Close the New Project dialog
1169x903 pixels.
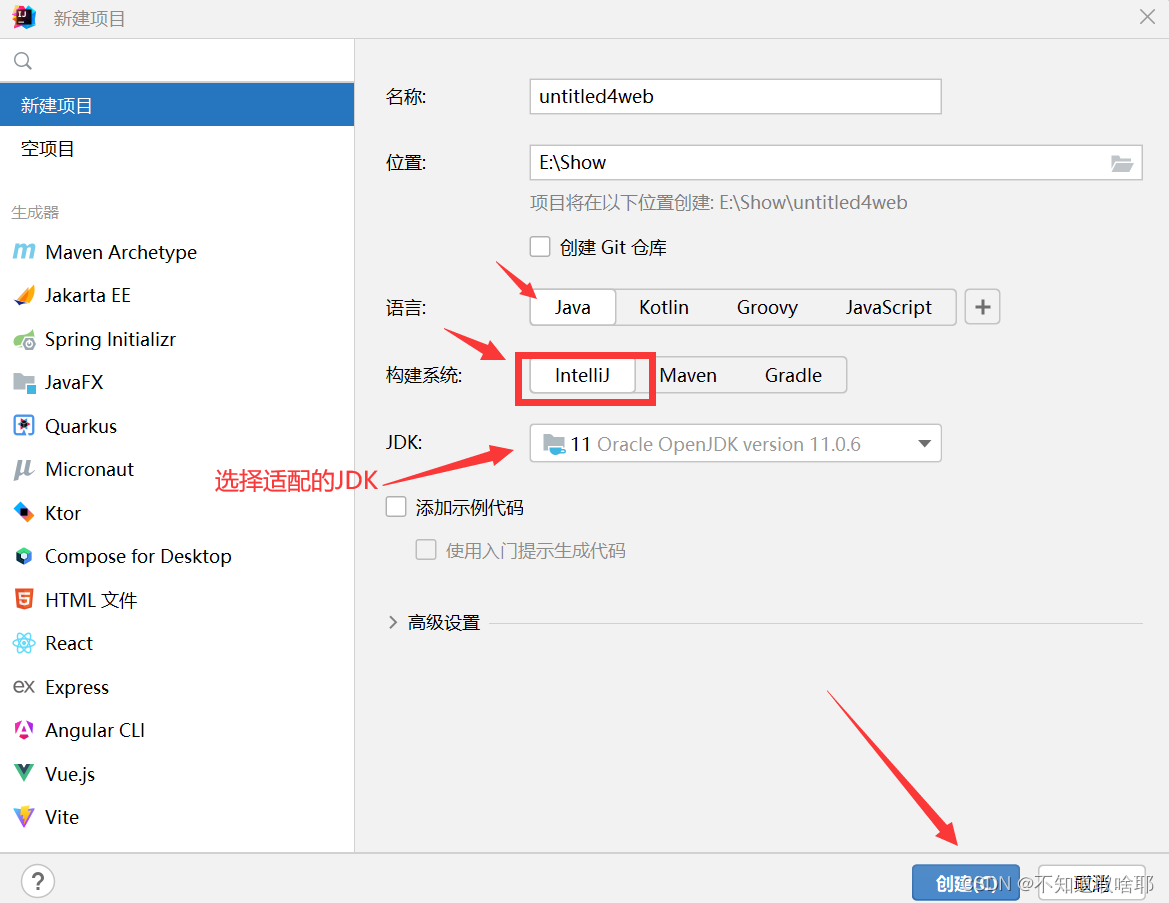click(x=1147, y=16)
